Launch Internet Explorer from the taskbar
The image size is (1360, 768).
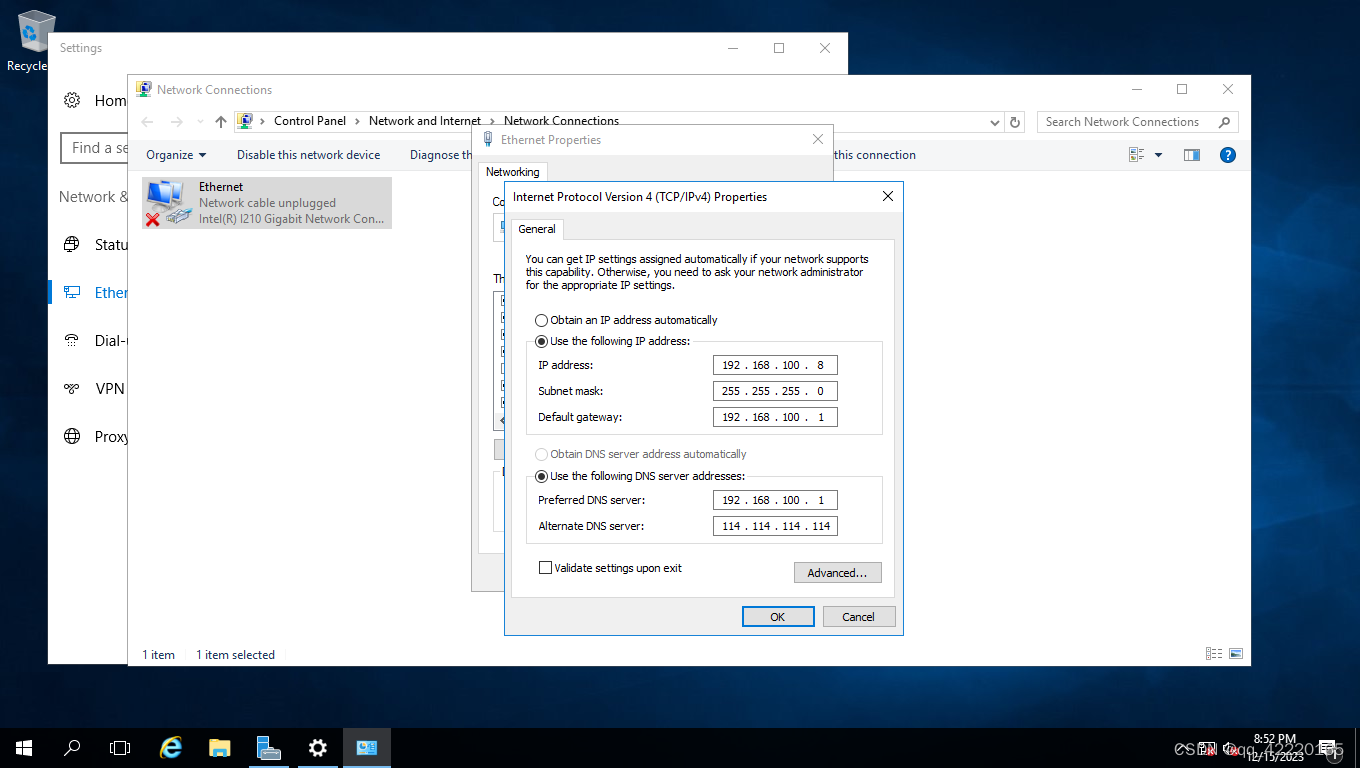tap(170, 747)
